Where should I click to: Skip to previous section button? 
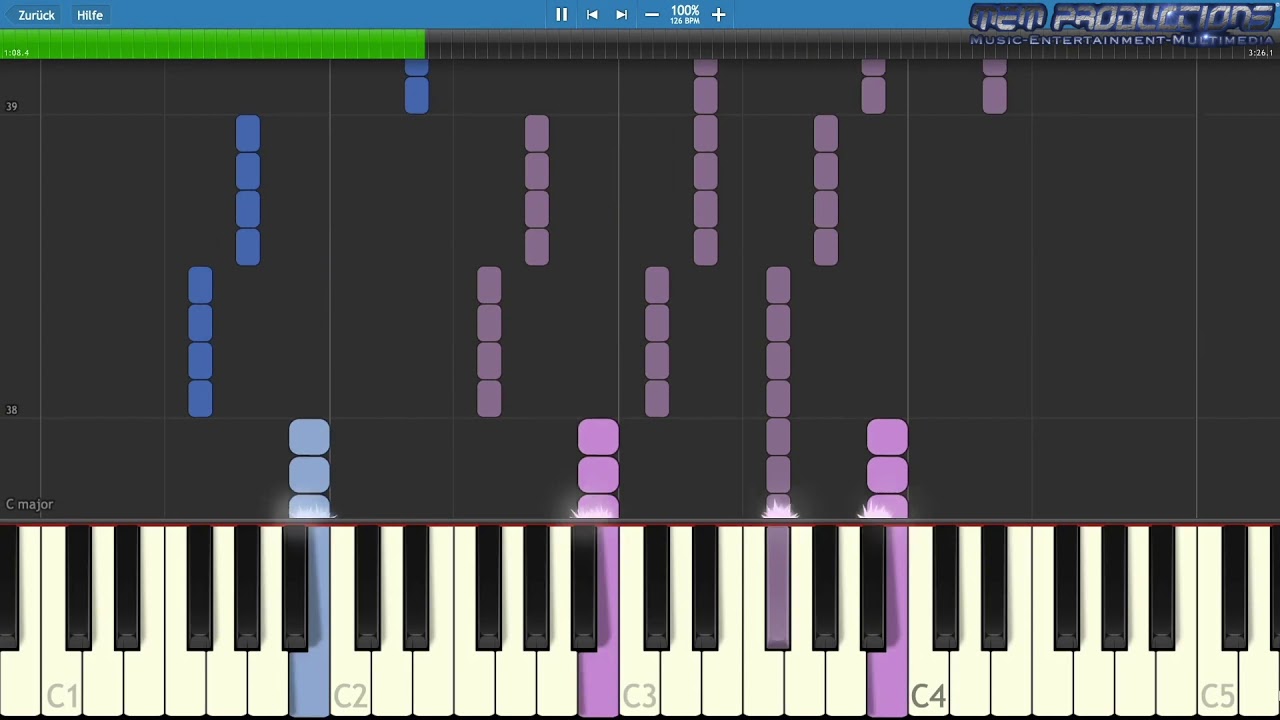[x=592, y=14]
